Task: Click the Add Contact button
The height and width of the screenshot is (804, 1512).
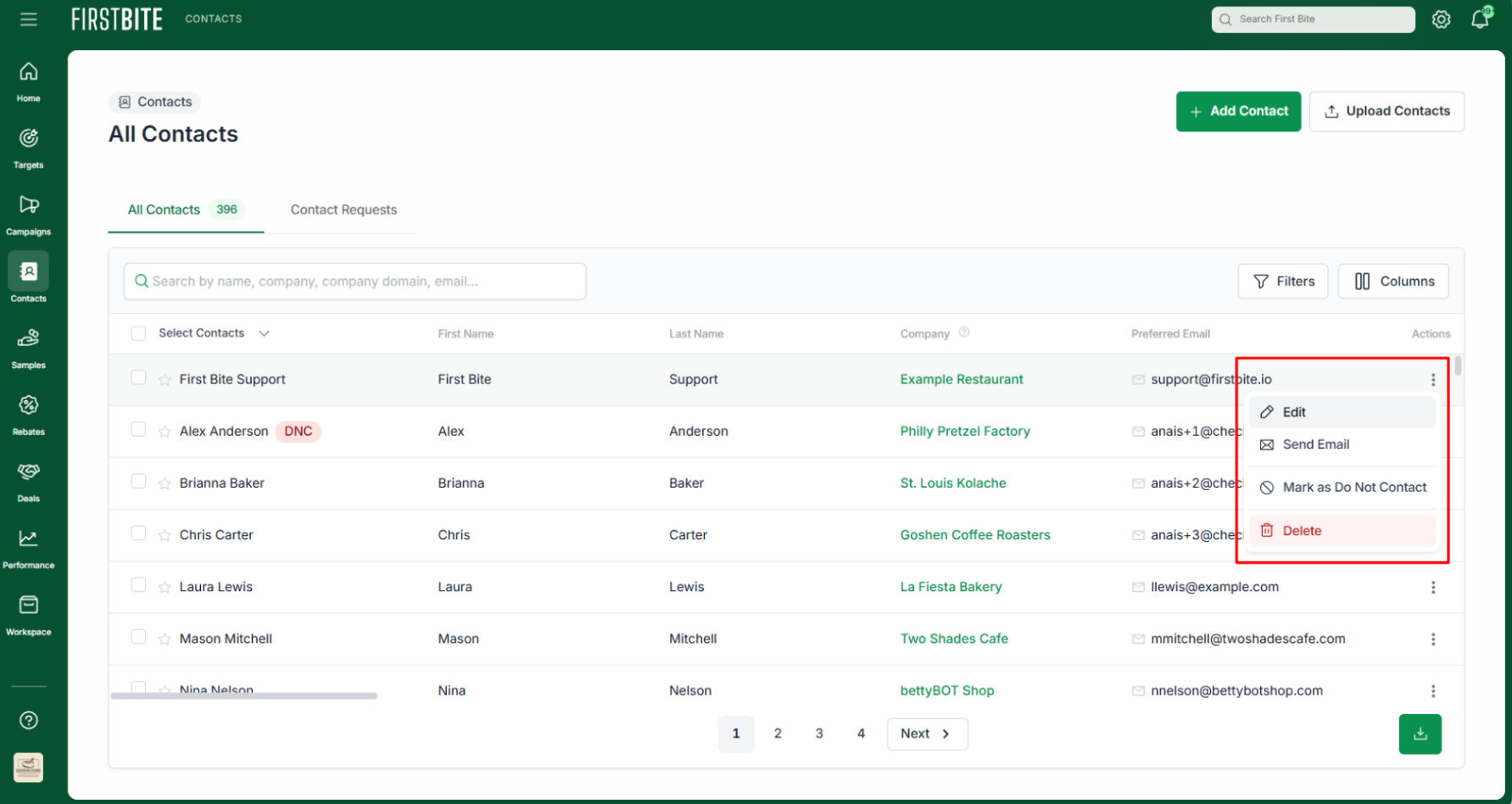Action: tap(1238, 111)
